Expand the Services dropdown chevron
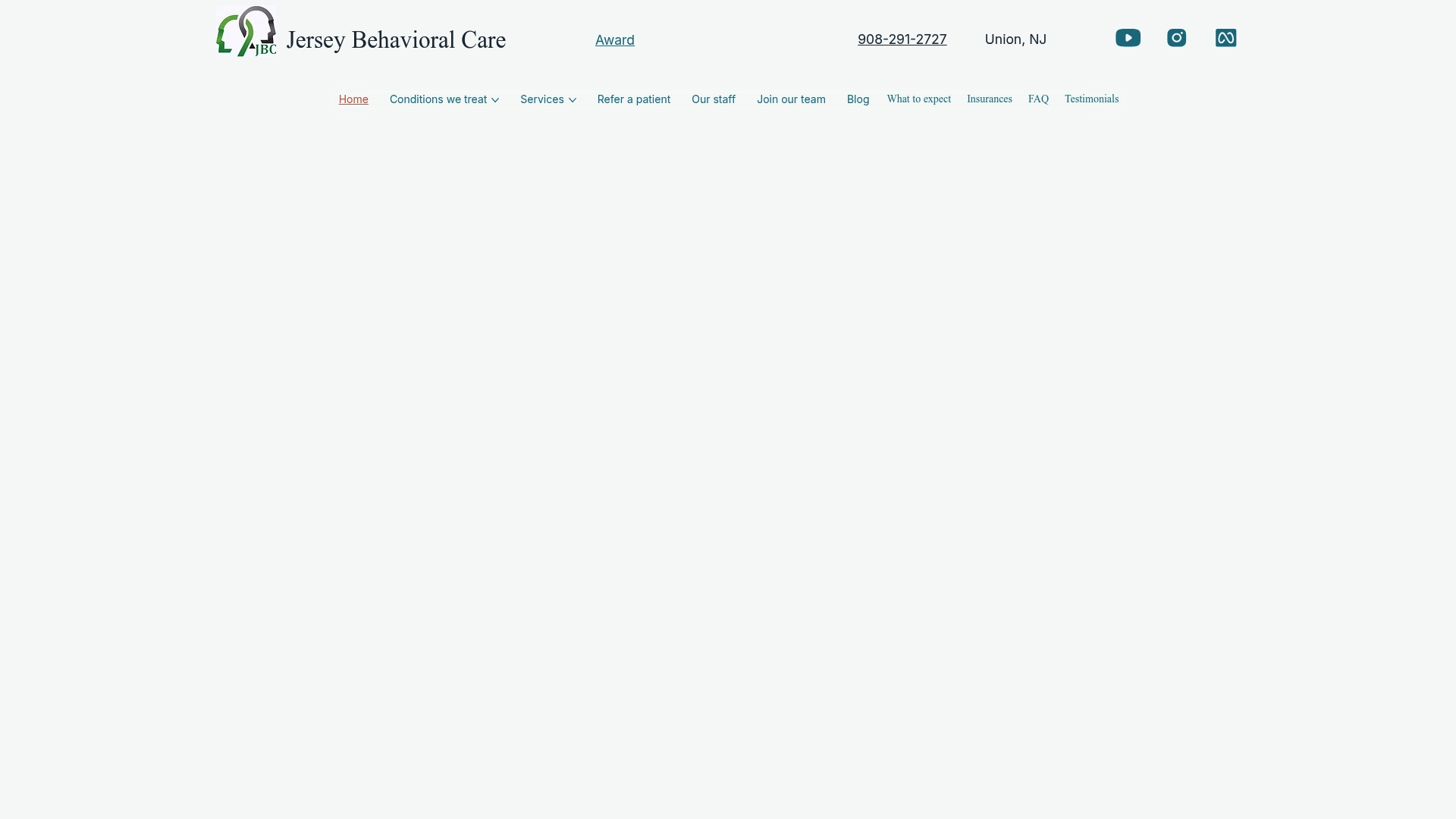The height and width of the screenshot is (819, 1456). (573, 100)
